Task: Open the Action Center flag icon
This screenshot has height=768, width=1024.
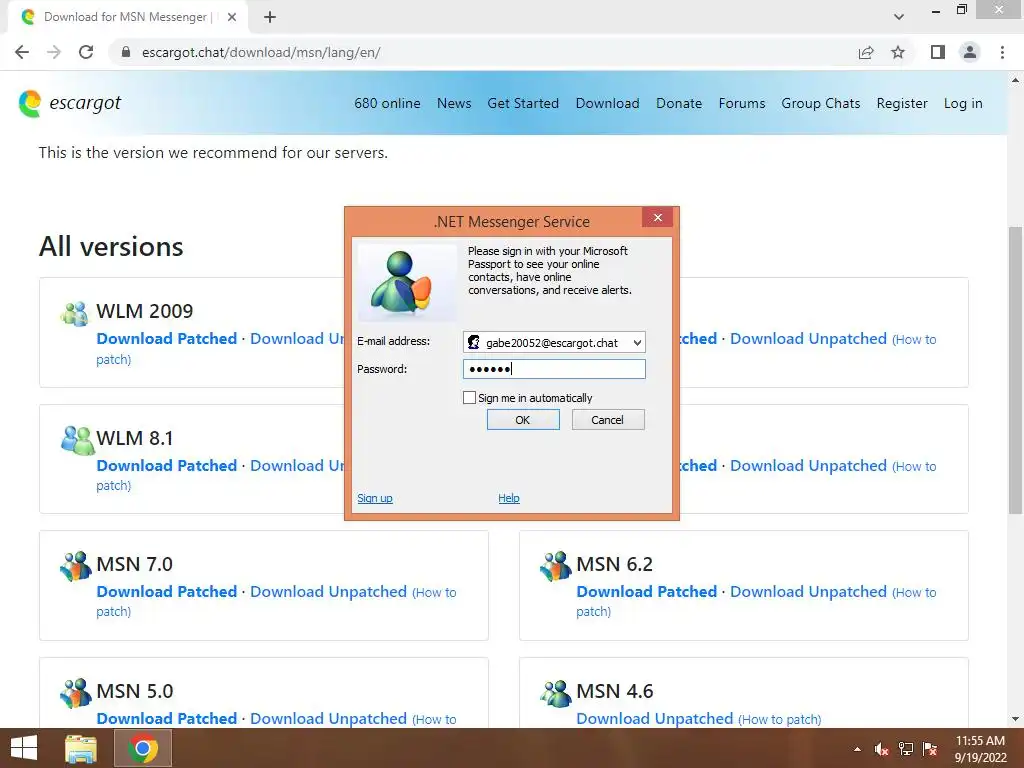Action: coord(930,749)
